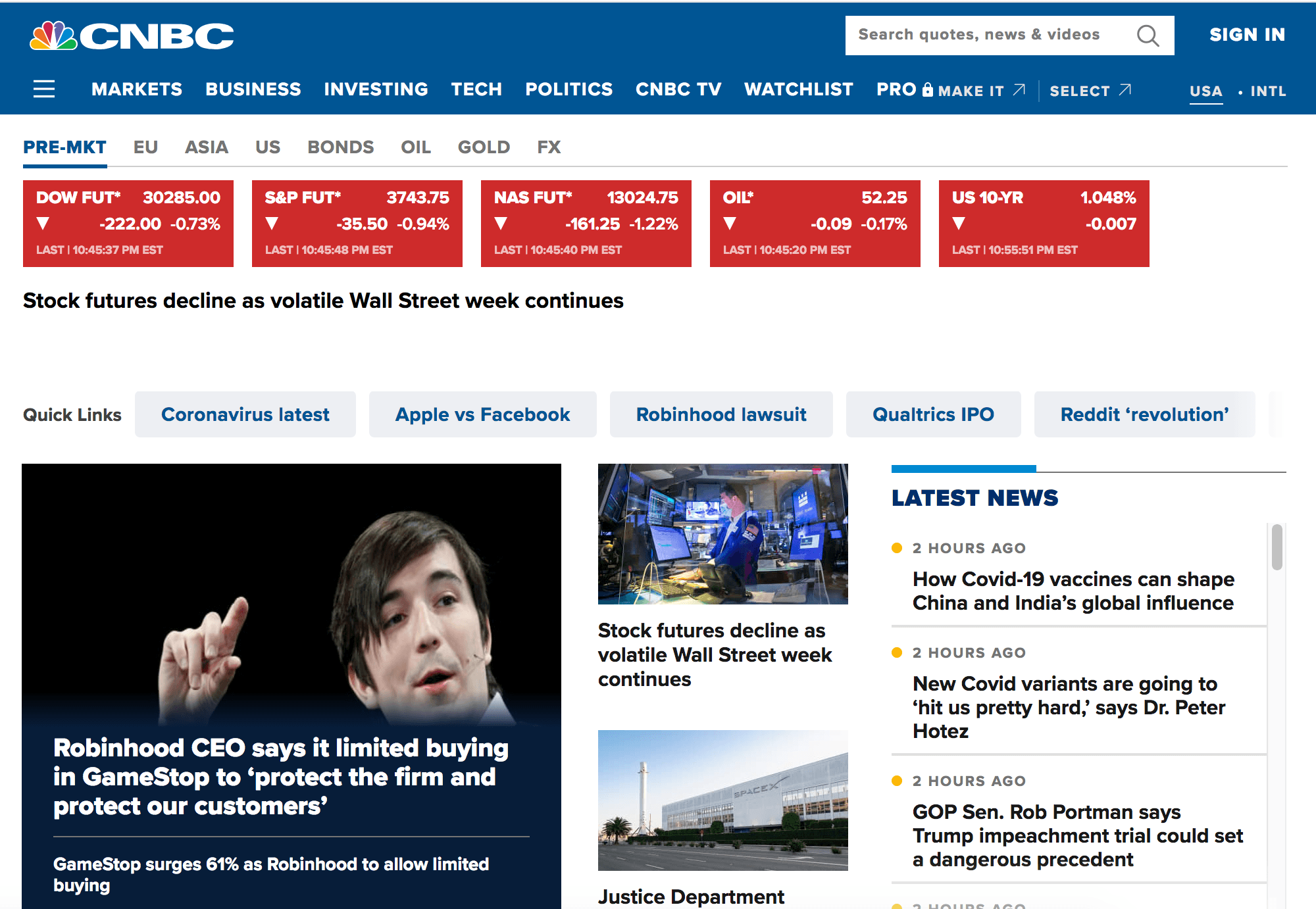This screenshot has height=909, width=1316.
Task: Open the INVESTING menu
Action: 376,89
